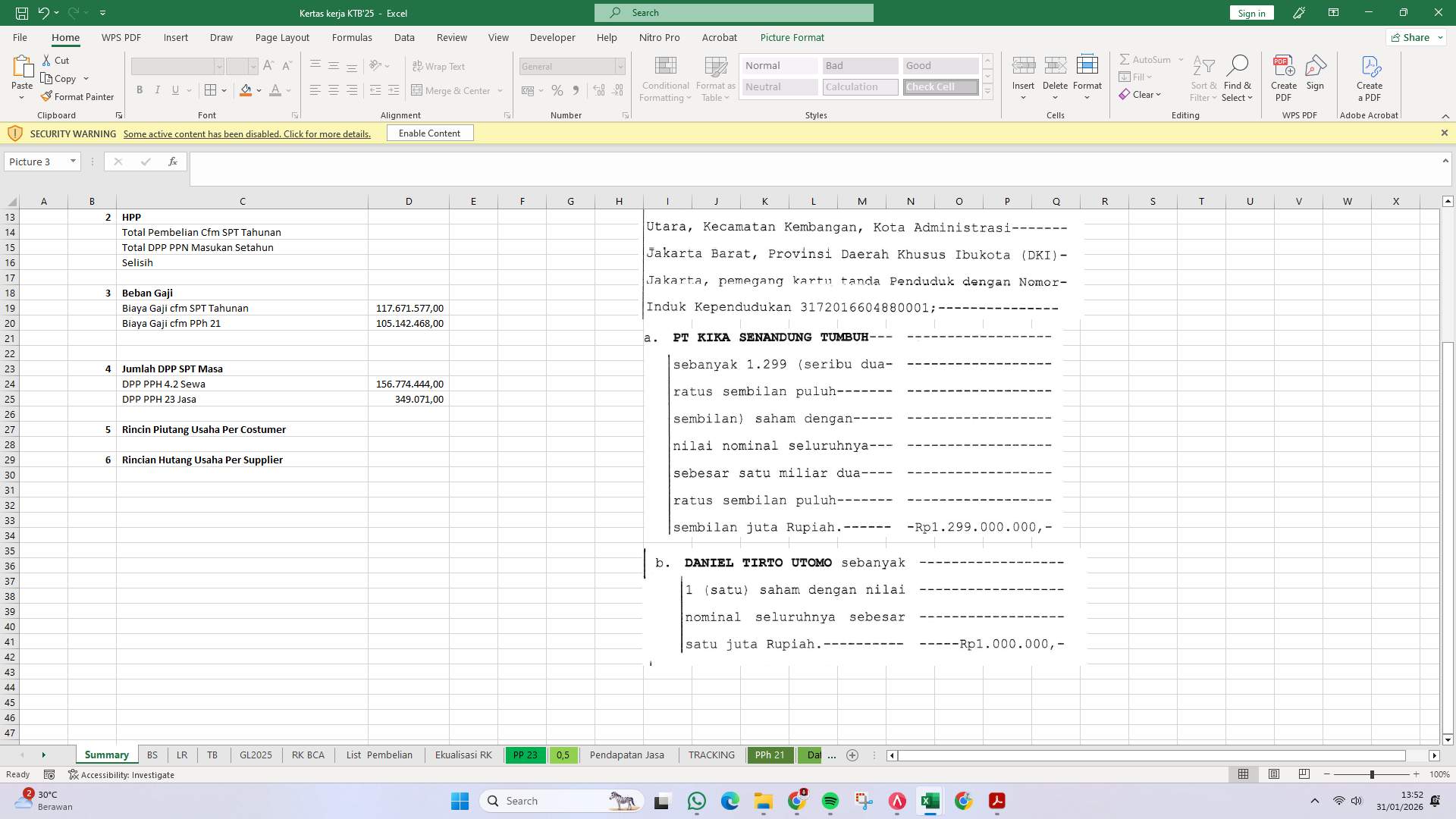Toggle Italic formatting
The width and height of the screenshot is (1456, 819).
158,89
